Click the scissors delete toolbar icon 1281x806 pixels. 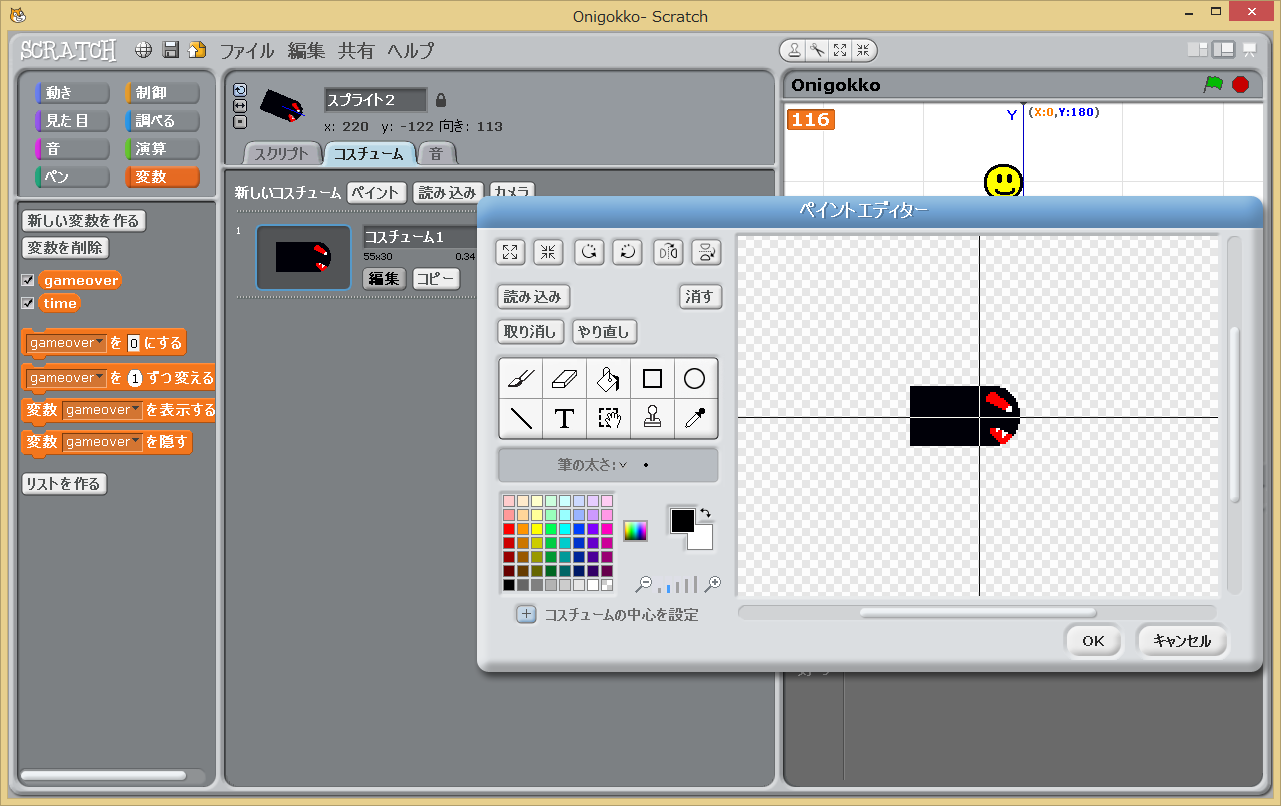click(x=817, y=50)
